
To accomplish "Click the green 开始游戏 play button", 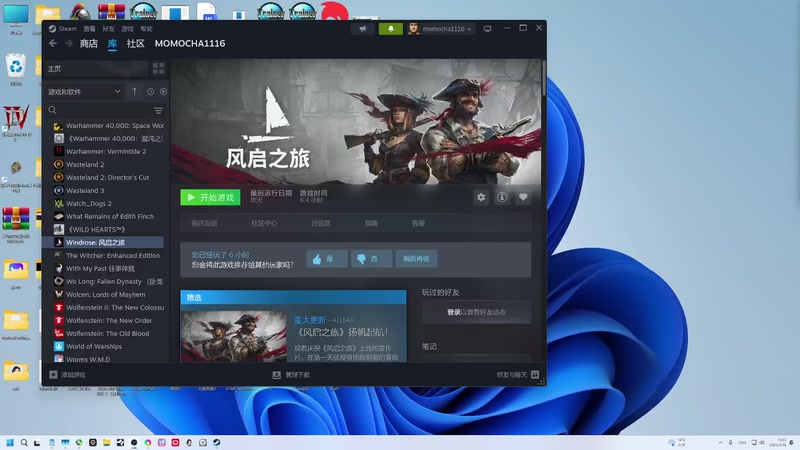I will coord(210,197).
